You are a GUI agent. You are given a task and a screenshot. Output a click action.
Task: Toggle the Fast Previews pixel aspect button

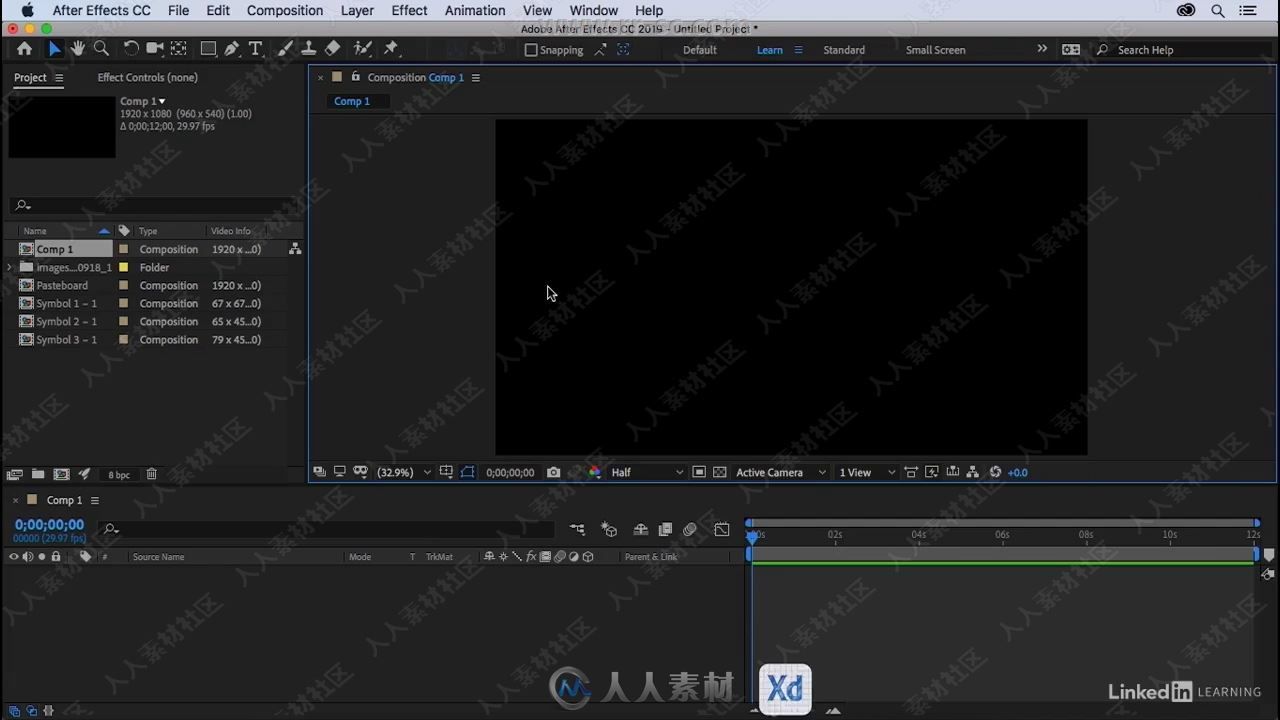(931, 472)
